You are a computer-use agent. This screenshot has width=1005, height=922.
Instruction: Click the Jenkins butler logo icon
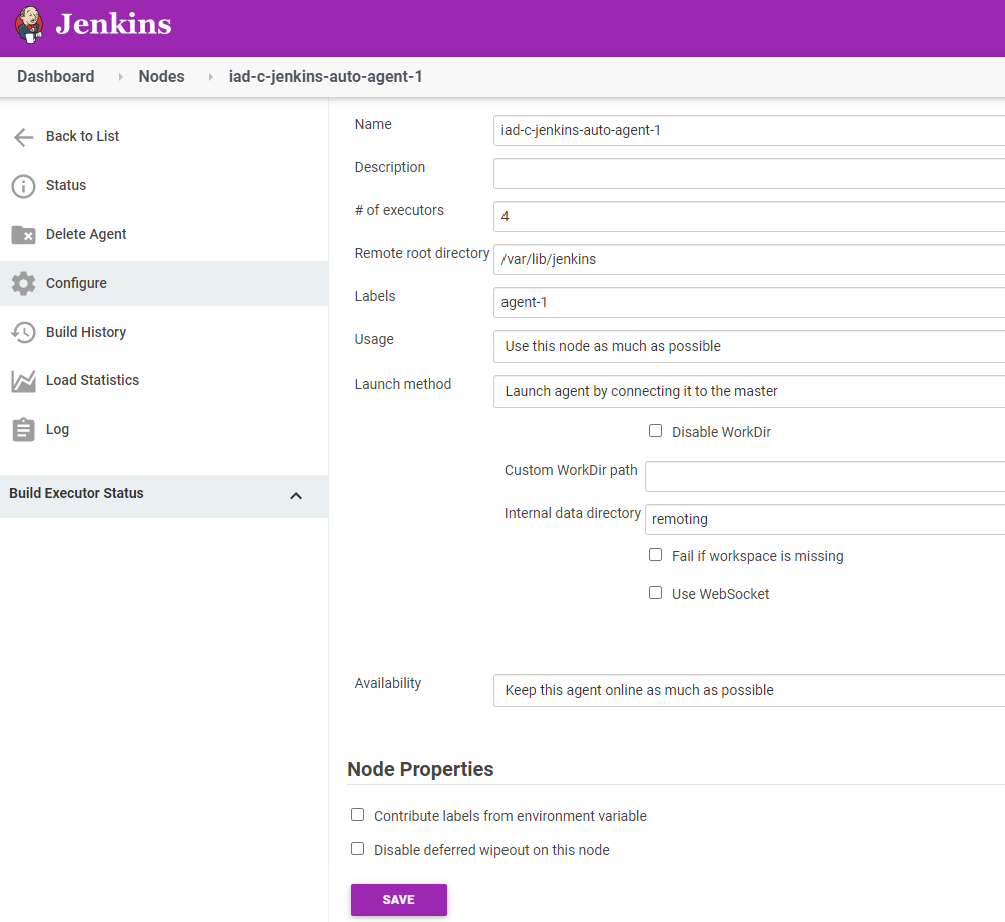point(29,24)
